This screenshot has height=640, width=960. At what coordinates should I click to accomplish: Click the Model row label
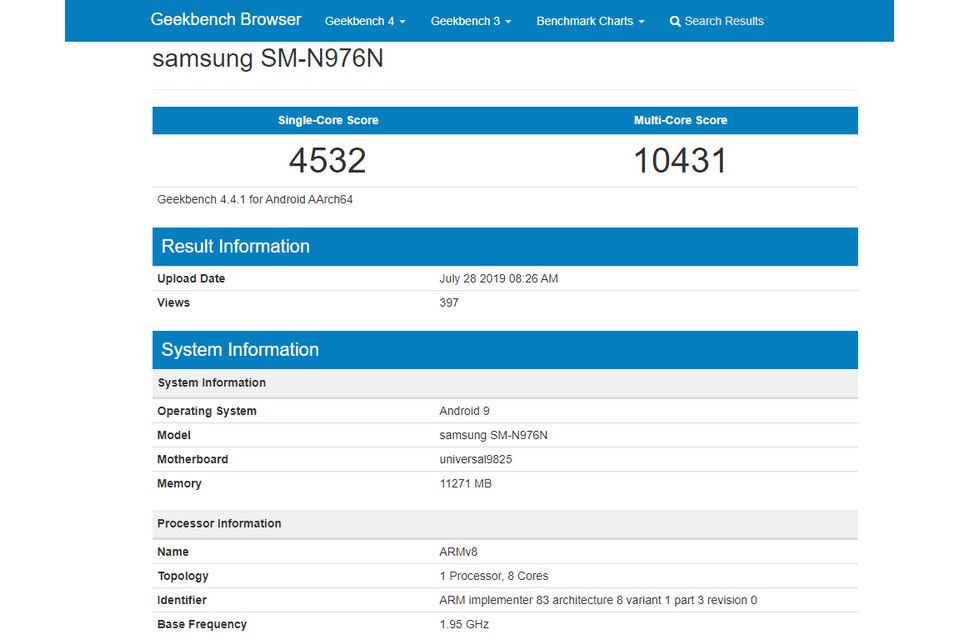[x=174, y=435]
